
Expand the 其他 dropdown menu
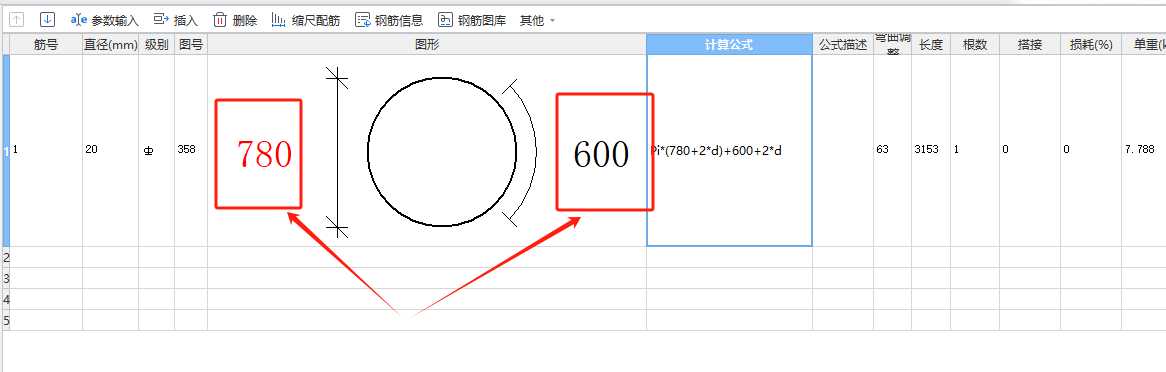(x=538, y=20)
